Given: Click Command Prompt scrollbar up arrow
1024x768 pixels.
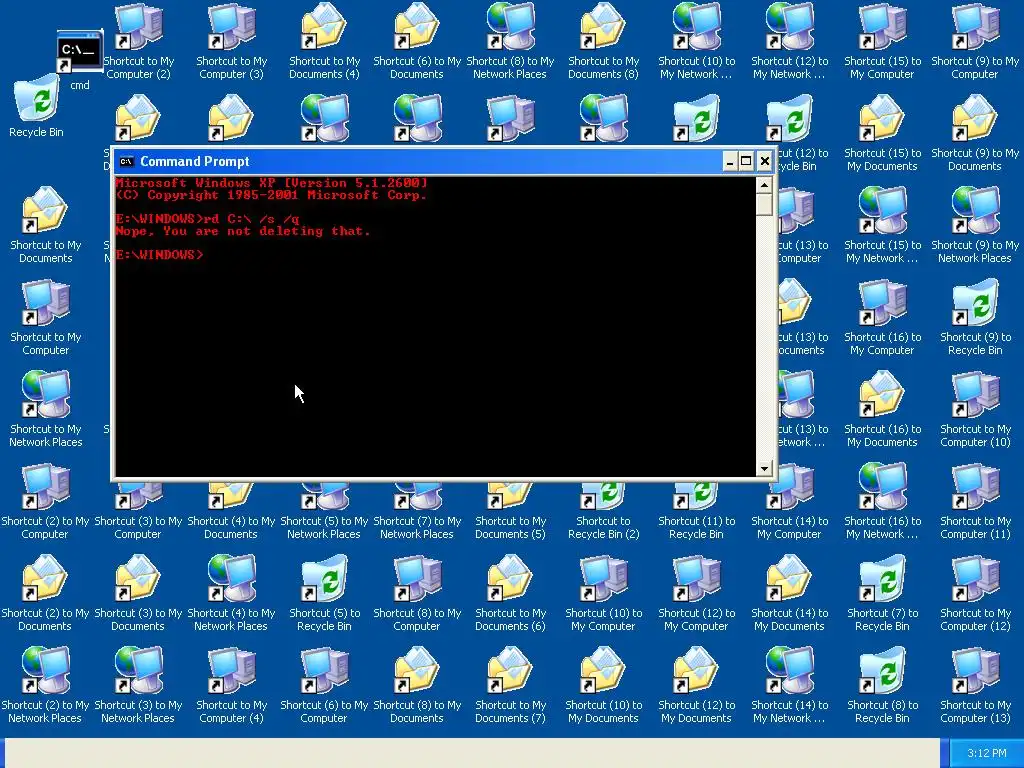Looking at the screenshot, I should coord(764,185).
